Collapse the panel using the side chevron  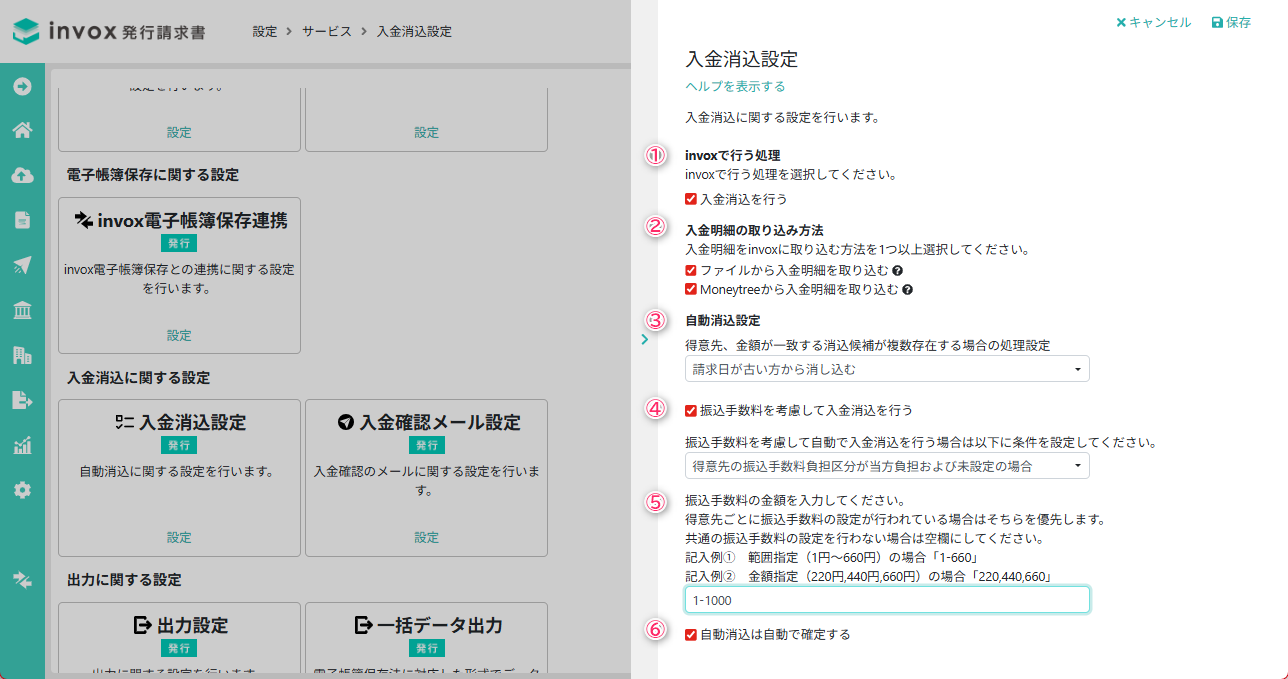(x=644, y=339)
